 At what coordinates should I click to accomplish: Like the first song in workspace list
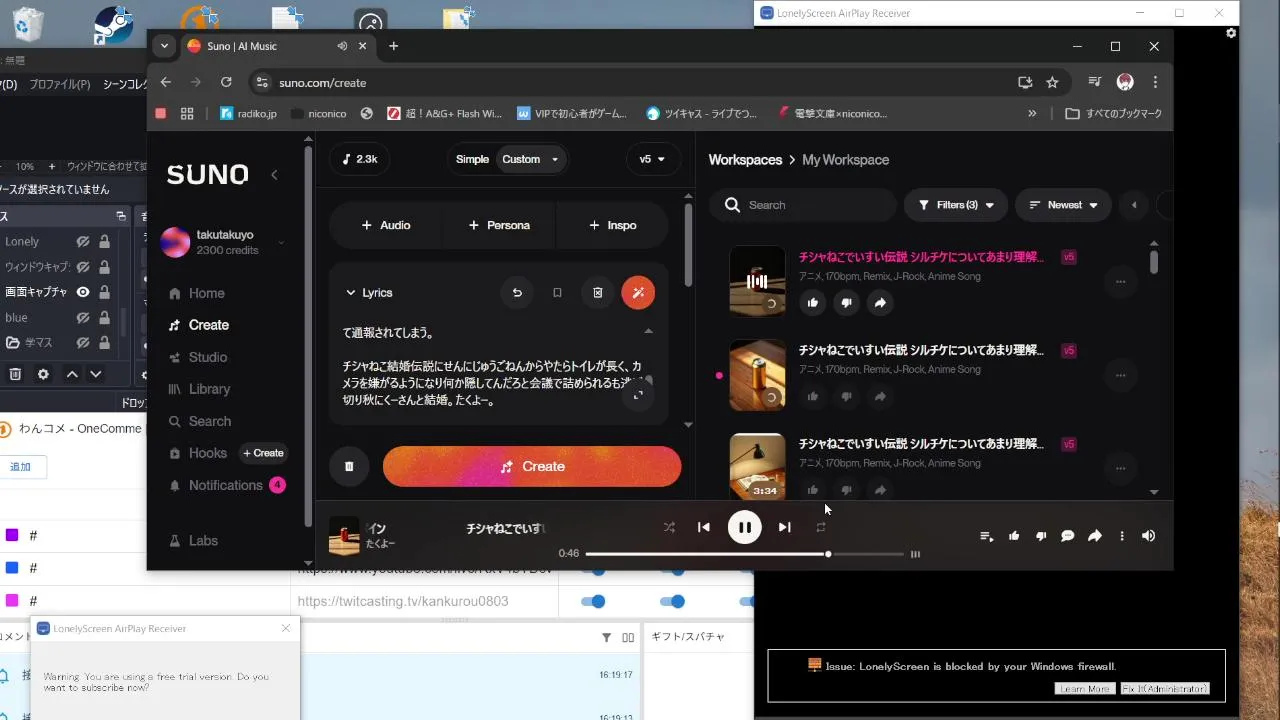click(812, 303)
